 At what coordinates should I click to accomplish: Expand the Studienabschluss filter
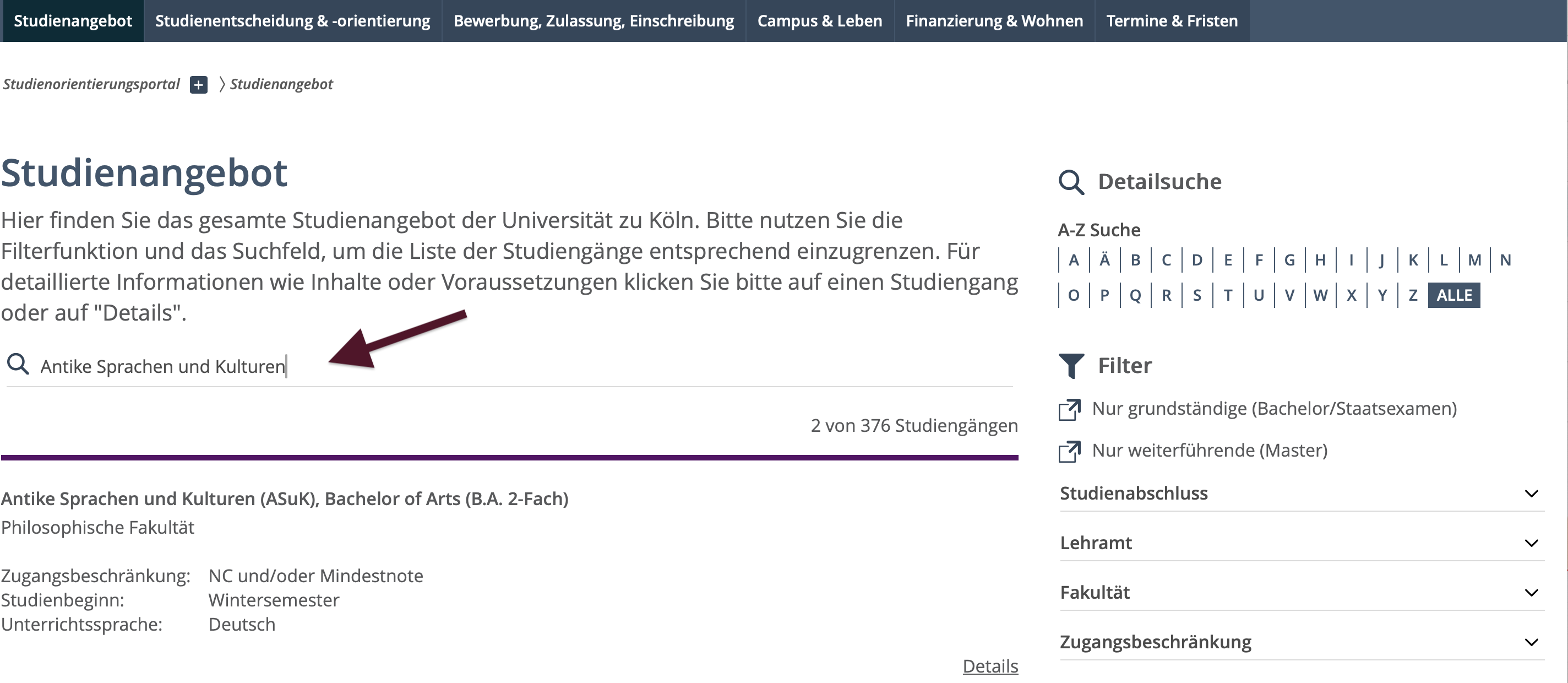point(1302,493)
